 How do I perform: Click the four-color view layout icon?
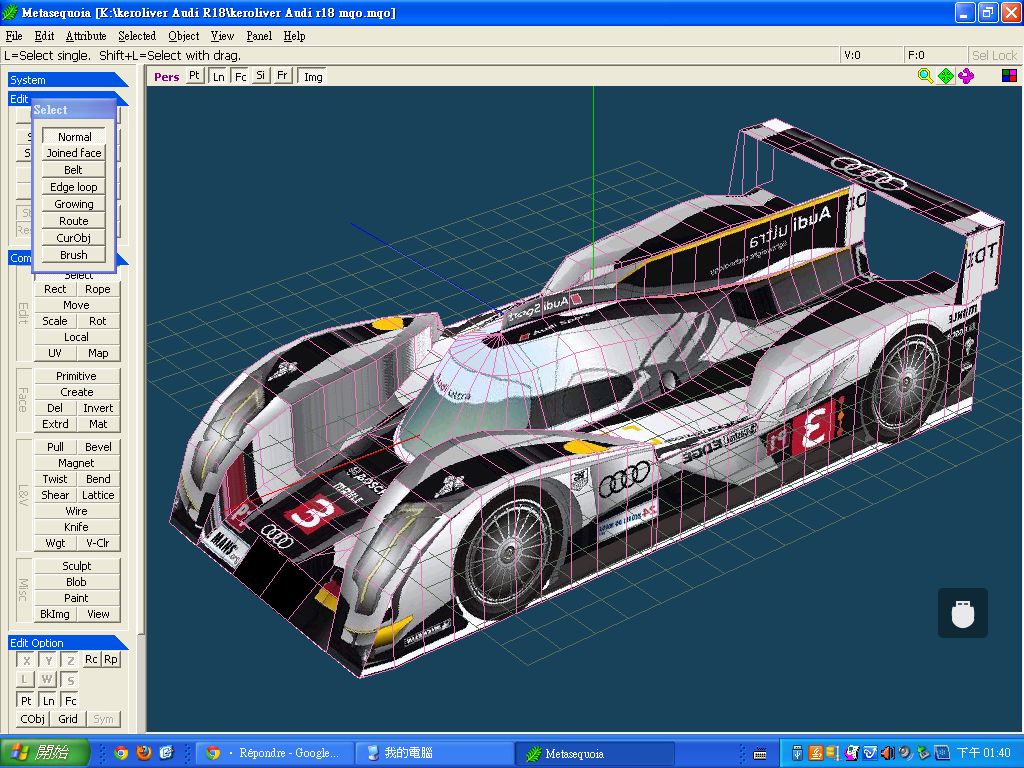pyautogui.click(x=1009, y=76)
